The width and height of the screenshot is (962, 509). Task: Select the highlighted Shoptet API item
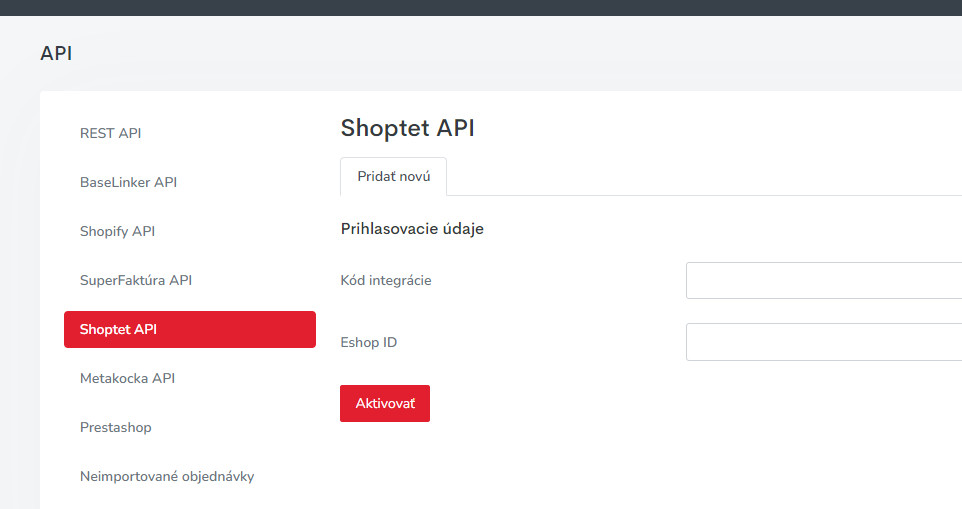point(190,329)
